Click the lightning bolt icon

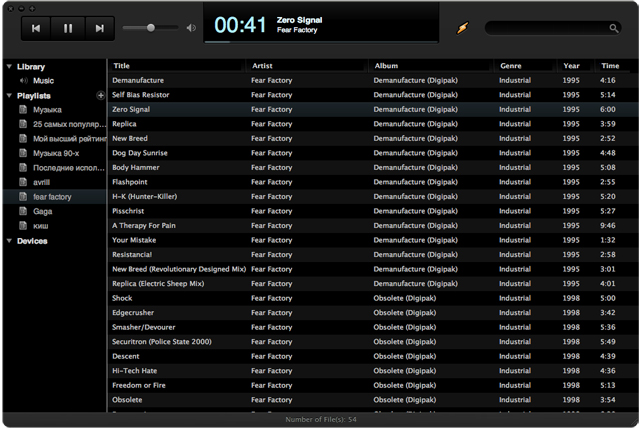coord(462,28)
